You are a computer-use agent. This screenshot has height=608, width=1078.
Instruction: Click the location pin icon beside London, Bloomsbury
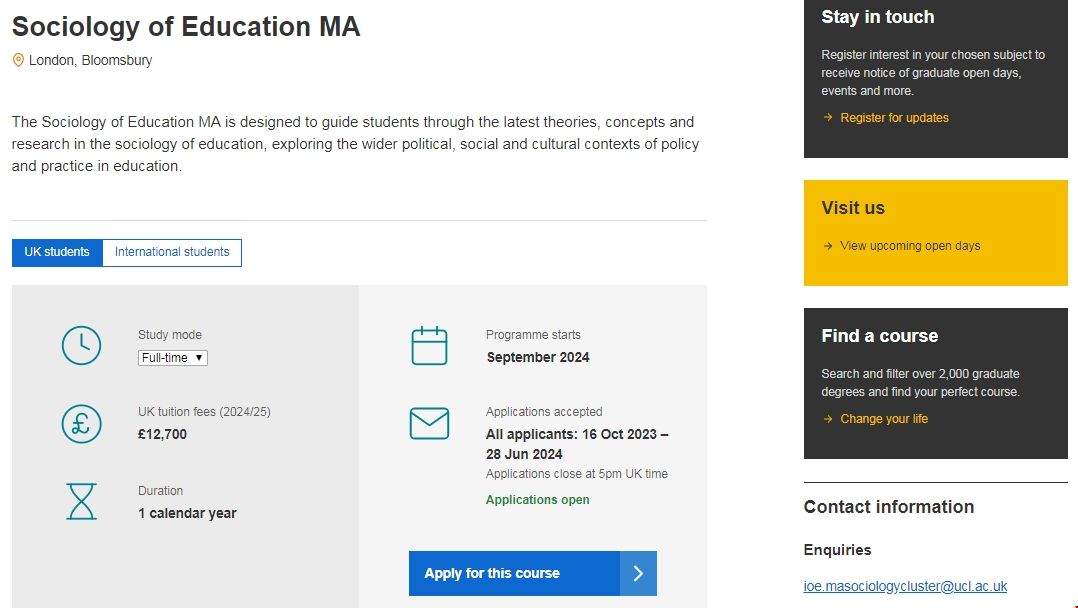click(18, 60)
